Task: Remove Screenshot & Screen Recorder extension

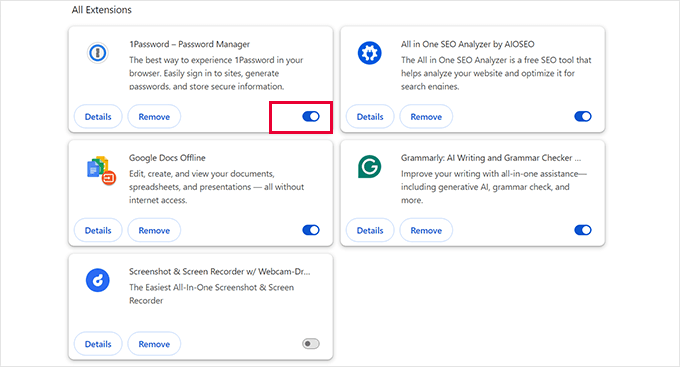Action: 154,344
